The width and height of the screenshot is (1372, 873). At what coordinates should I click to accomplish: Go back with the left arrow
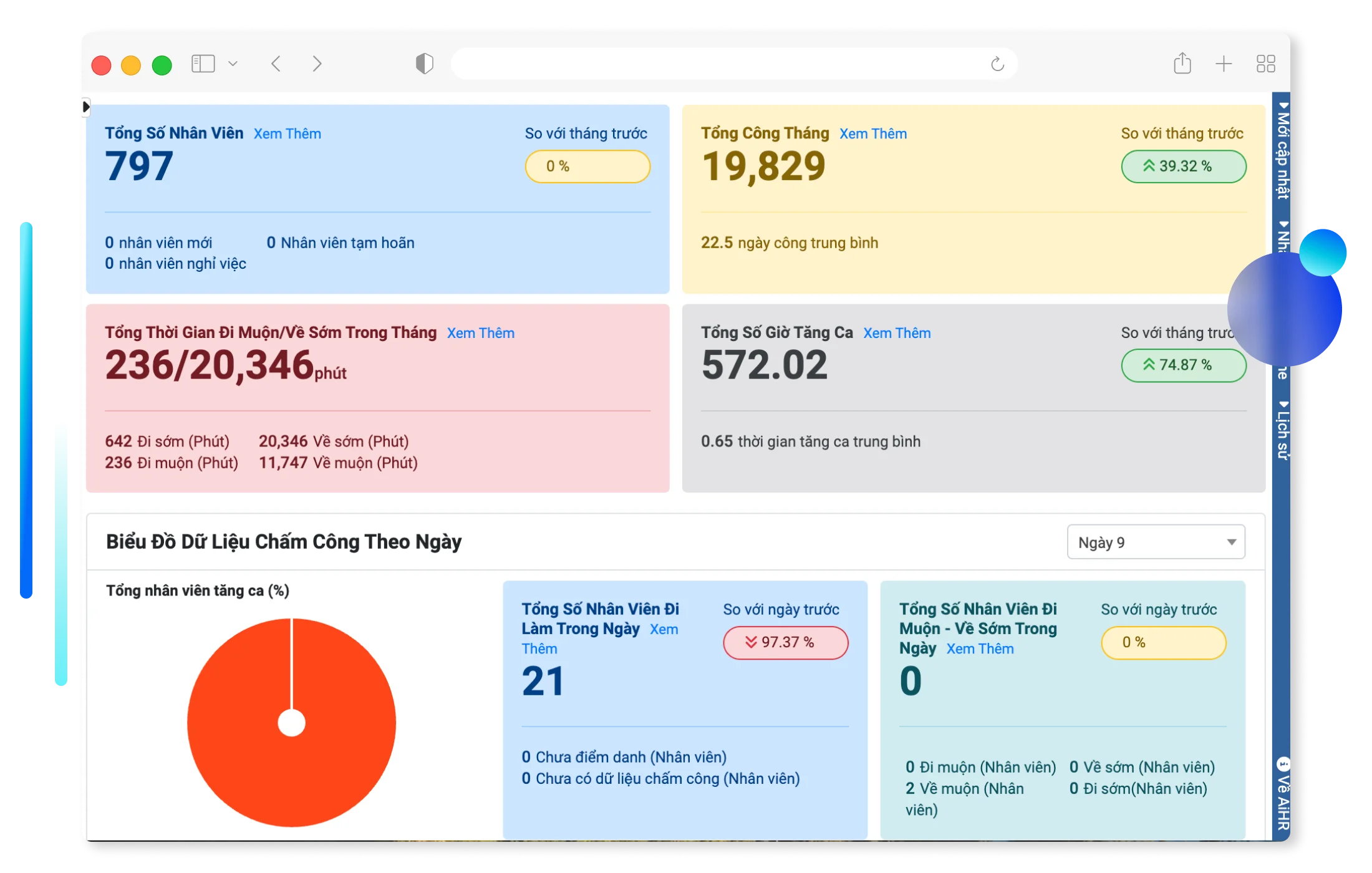tap(276, 64)
